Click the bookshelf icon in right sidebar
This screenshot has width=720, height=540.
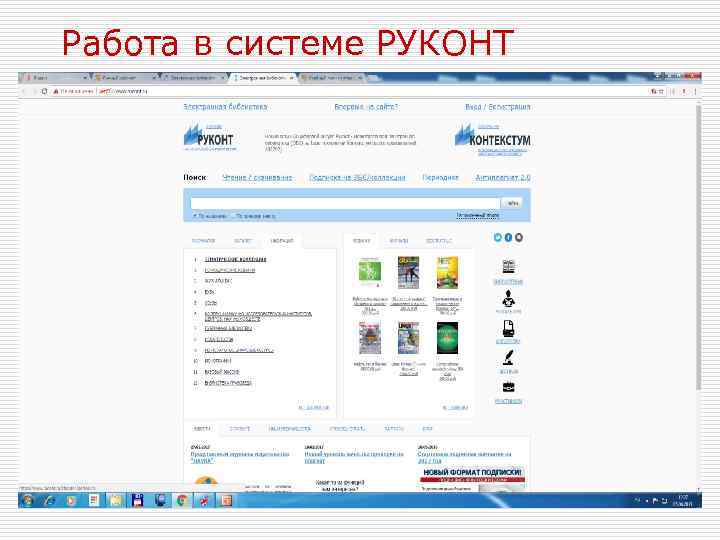tap(508, 267)
